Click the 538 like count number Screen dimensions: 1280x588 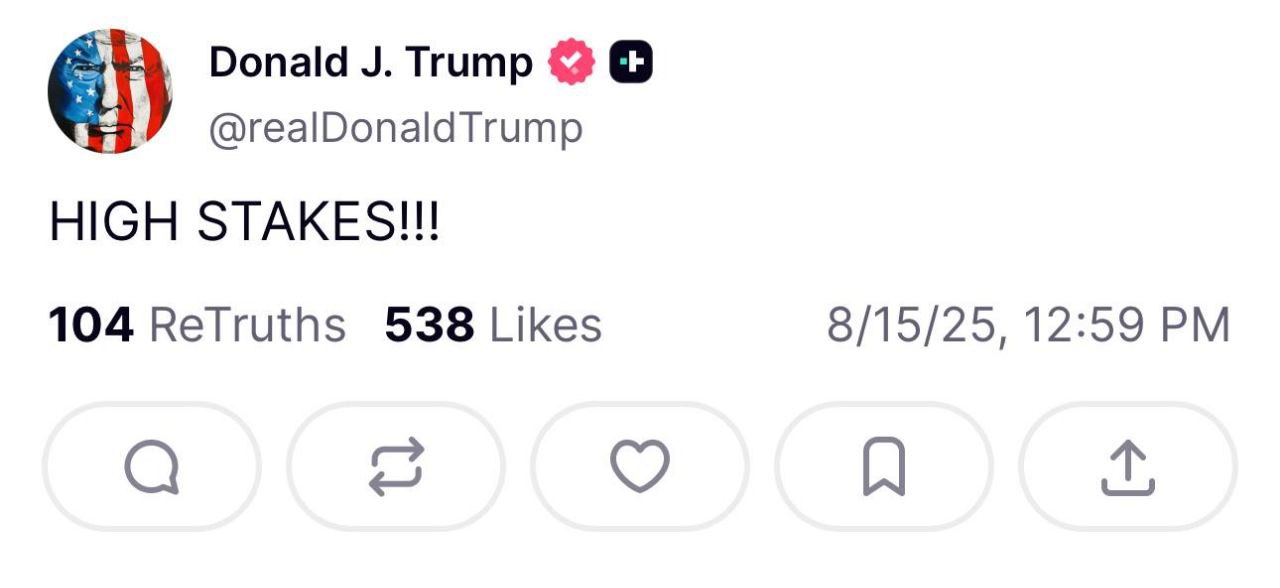click(x=430, y=325)
